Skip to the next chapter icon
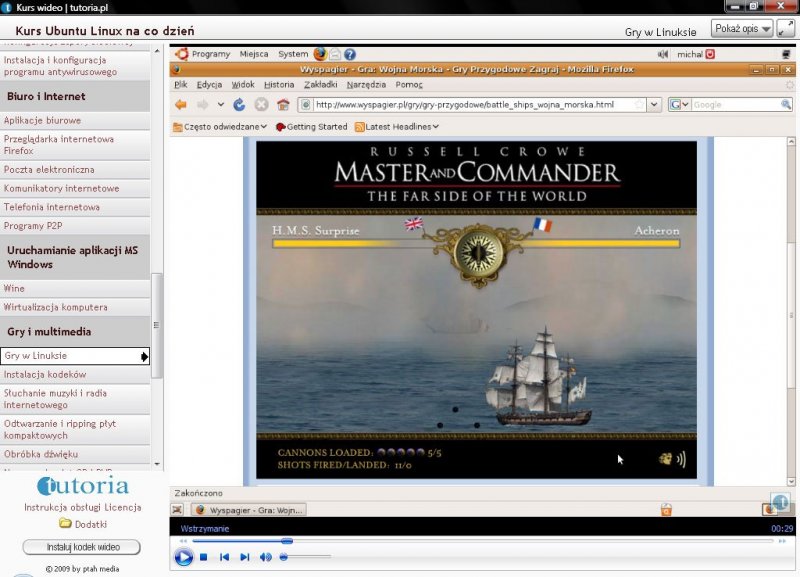Viewport: 800px width, 577px height. click(245, 557)
